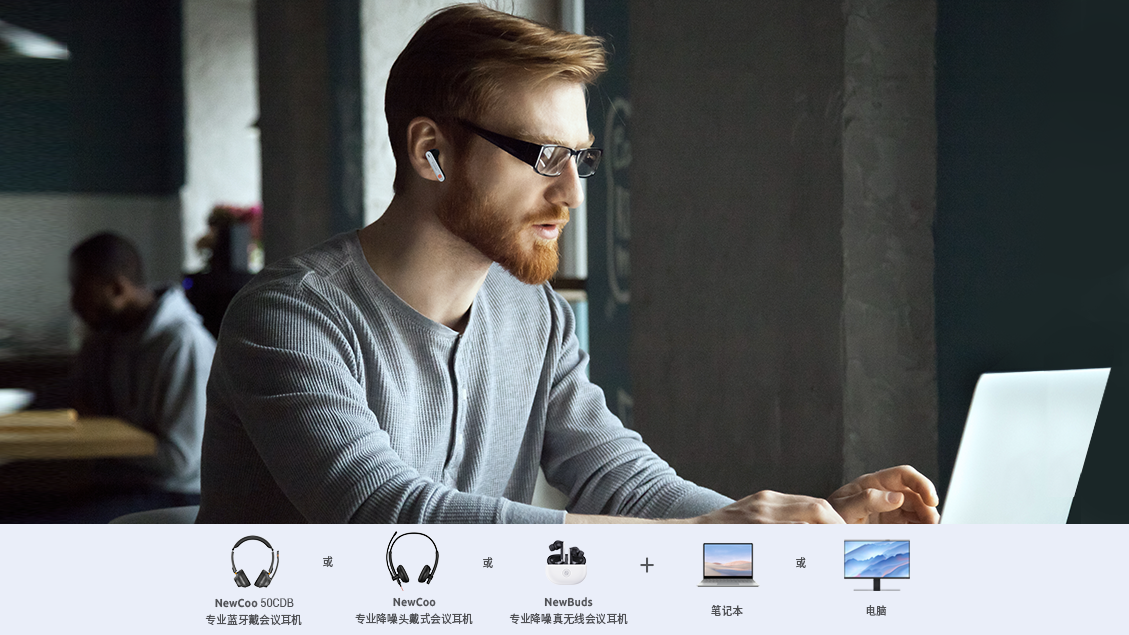Click the 专业降噪真无线会议耳机 description
The width and height of the screenshot is (1129, 635).
[568, 619]
